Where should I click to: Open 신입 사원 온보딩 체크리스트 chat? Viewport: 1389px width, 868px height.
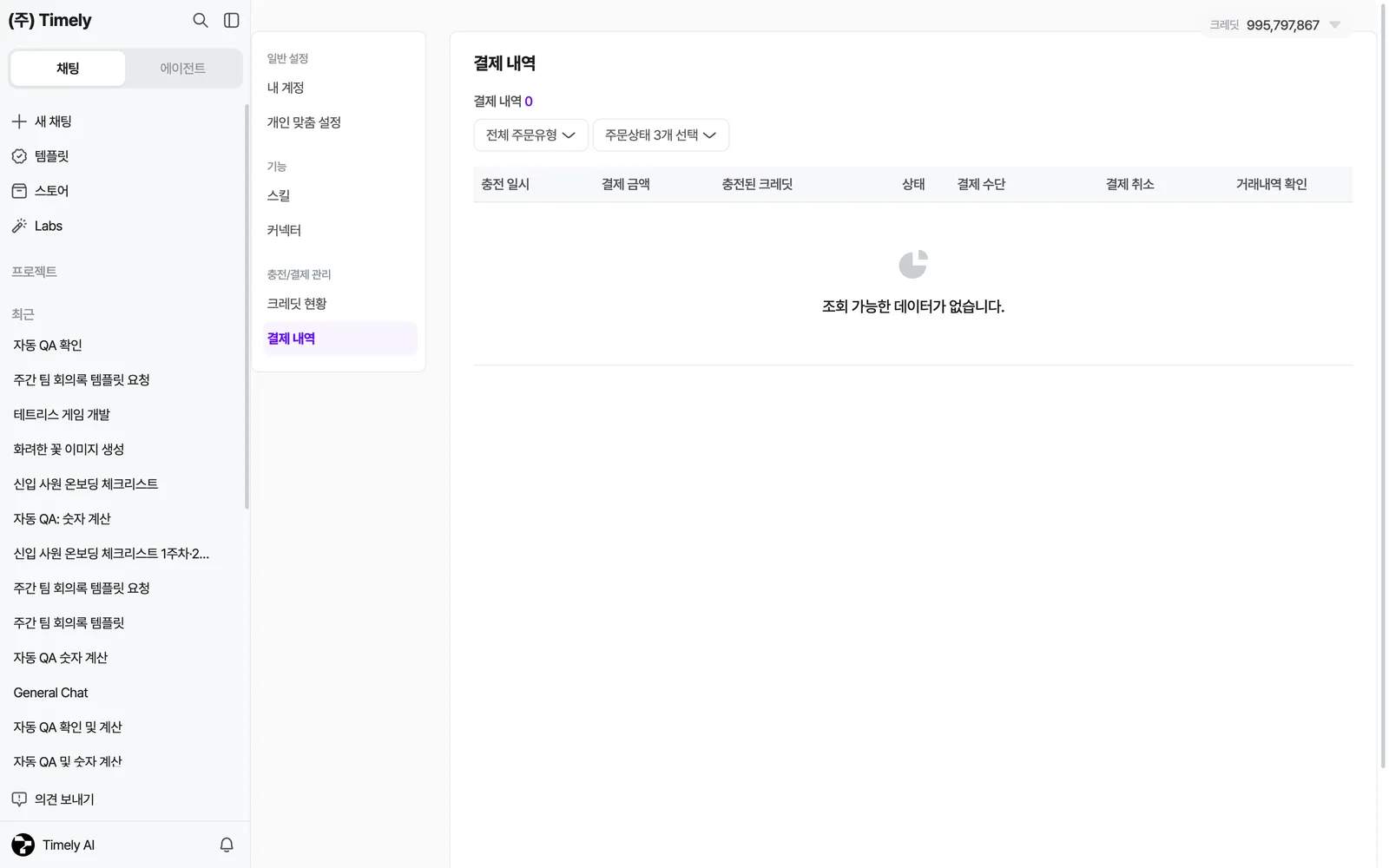pyautogui.click(x=85, y=484)
